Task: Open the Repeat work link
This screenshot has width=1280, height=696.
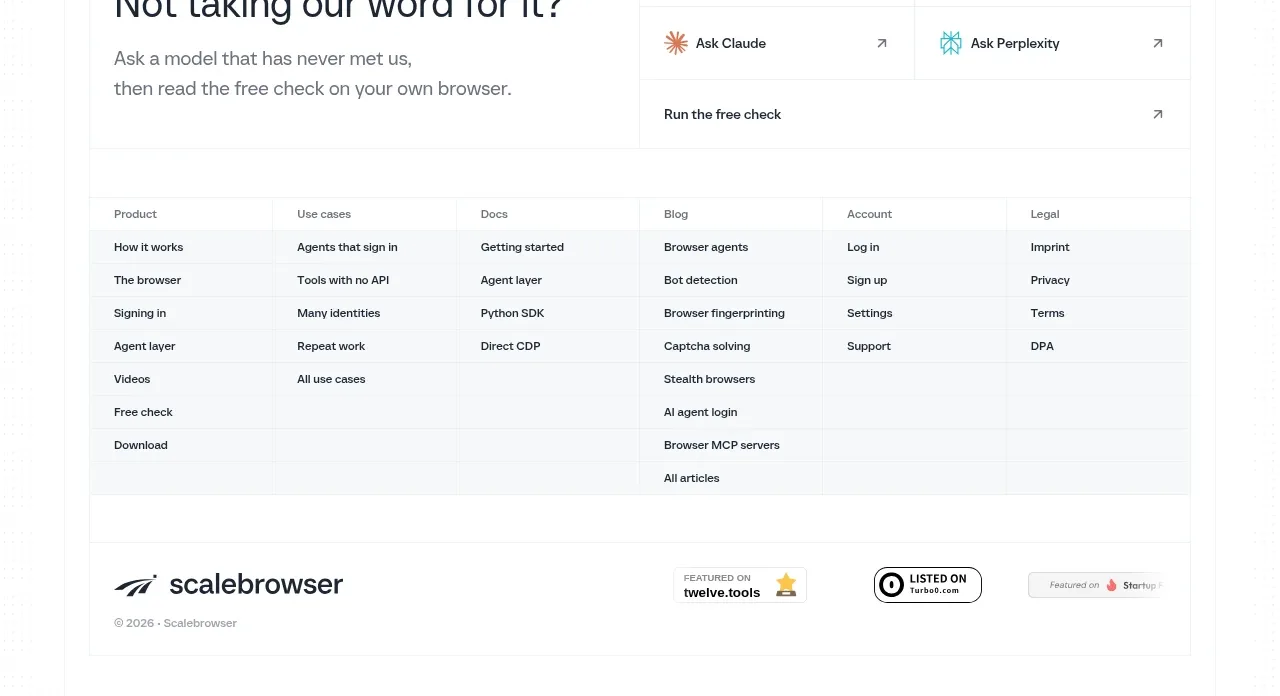Action: point(331,346)
